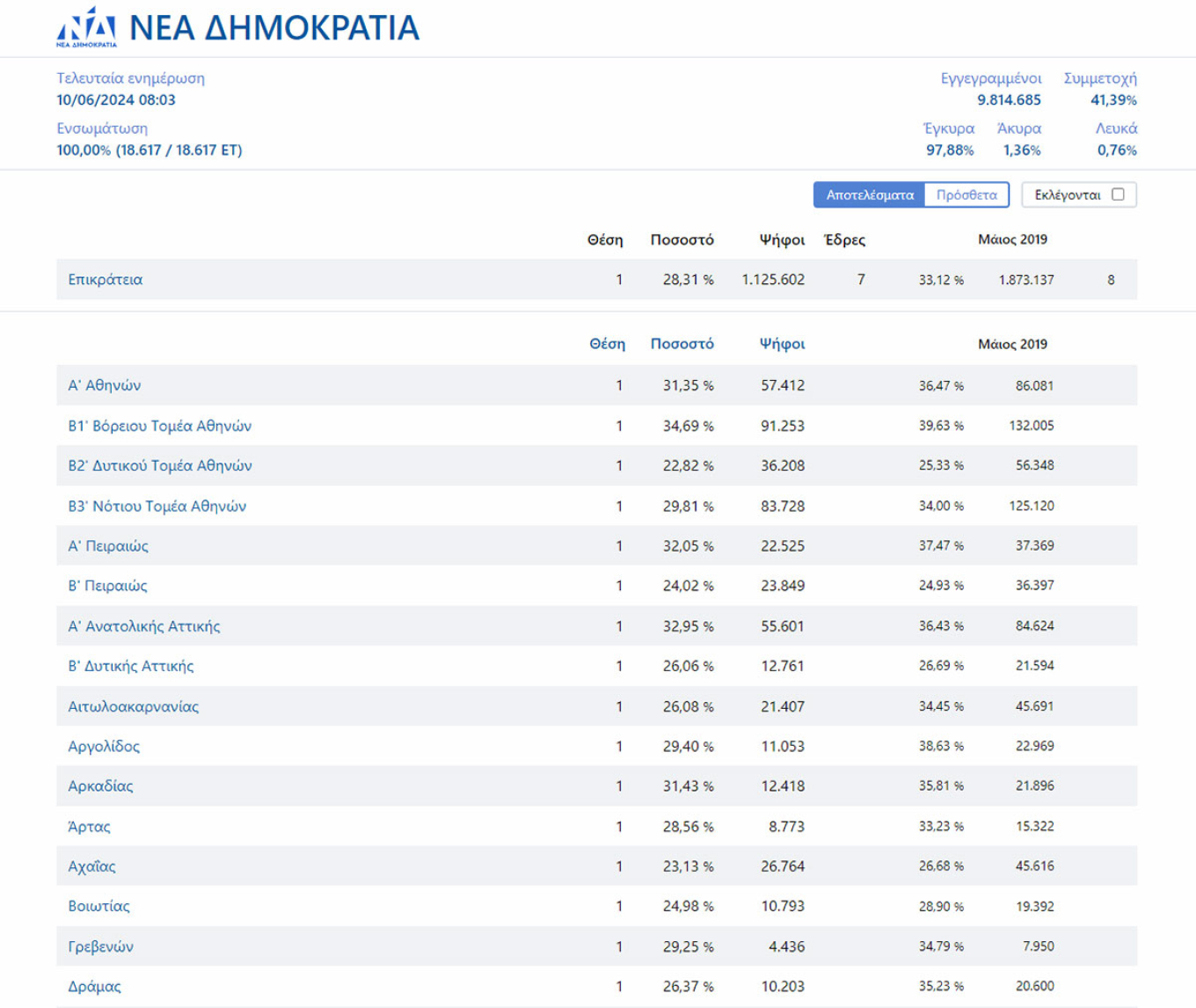Screen dimensions: 1196x1008
Task: Select the Αιτωλοακαρνανίας region link
Action: [x=134, y=706]
